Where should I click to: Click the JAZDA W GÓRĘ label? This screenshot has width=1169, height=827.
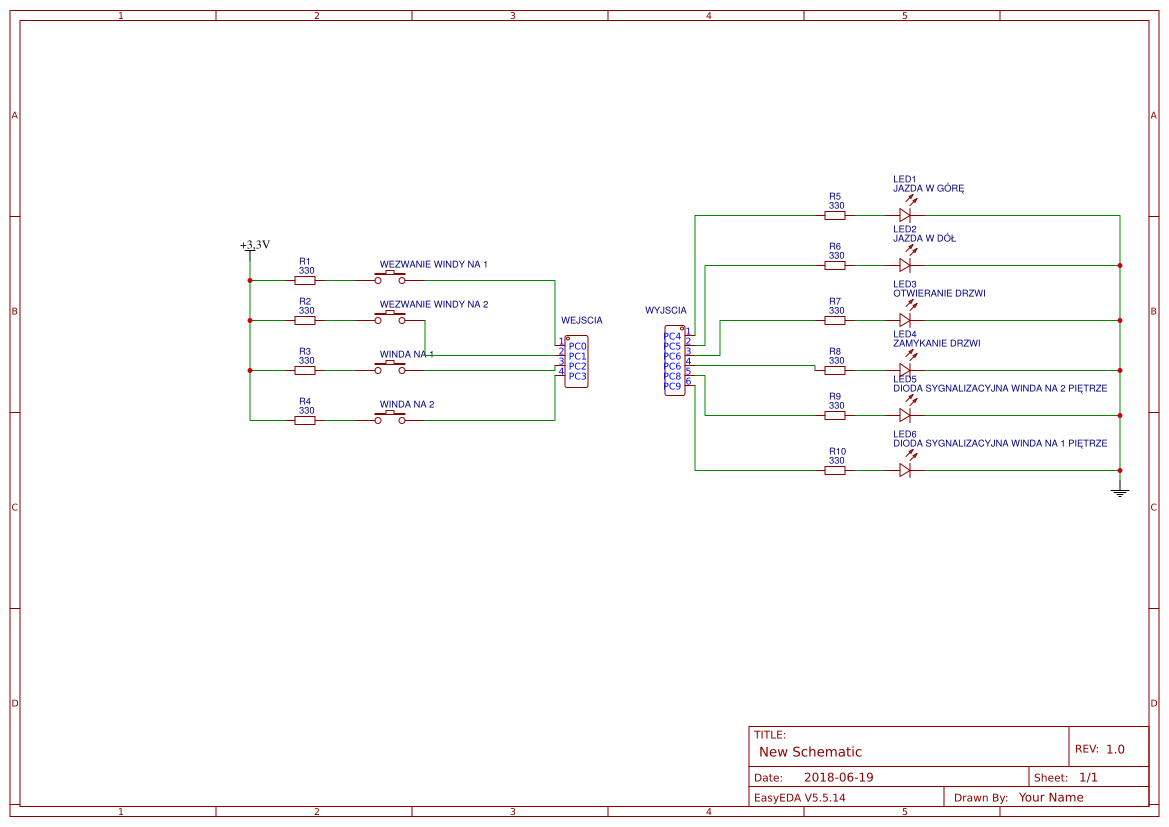(x=929, y=189)
